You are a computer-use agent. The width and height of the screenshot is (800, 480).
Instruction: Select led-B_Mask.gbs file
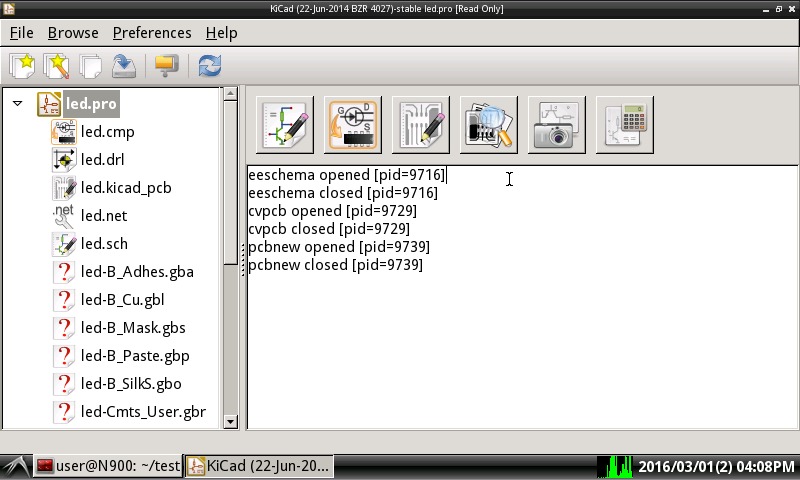point(133,328)
